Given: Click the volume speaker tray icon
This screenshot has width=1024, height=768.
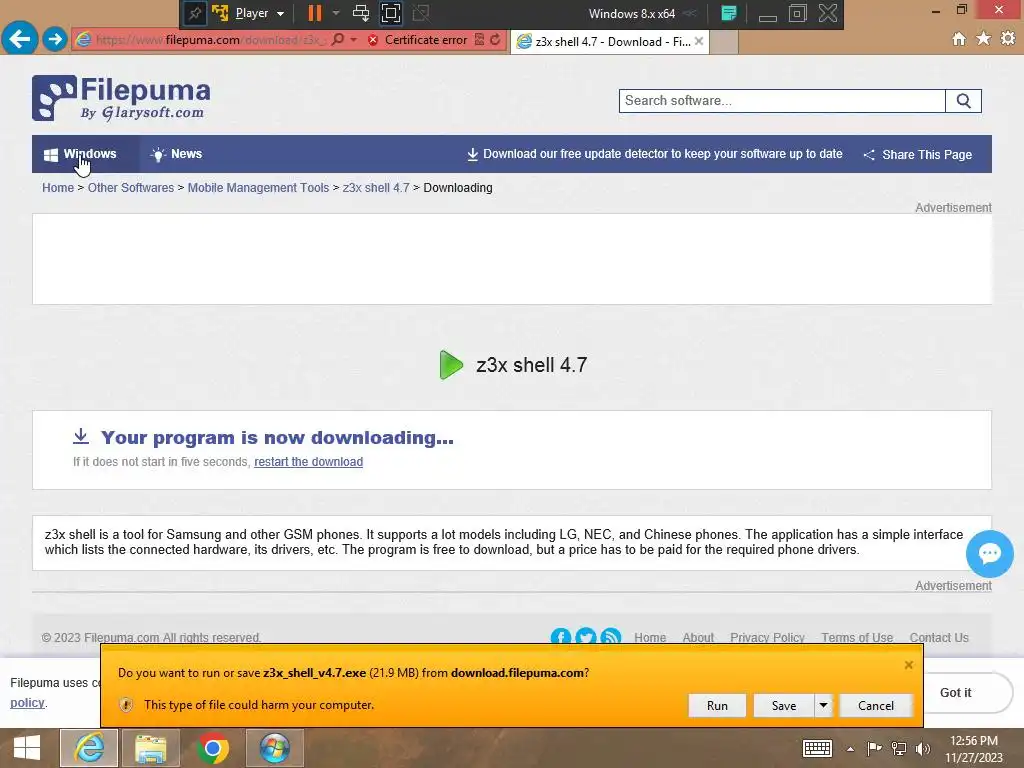Looking at the screenshot, I should pos(923,748).
